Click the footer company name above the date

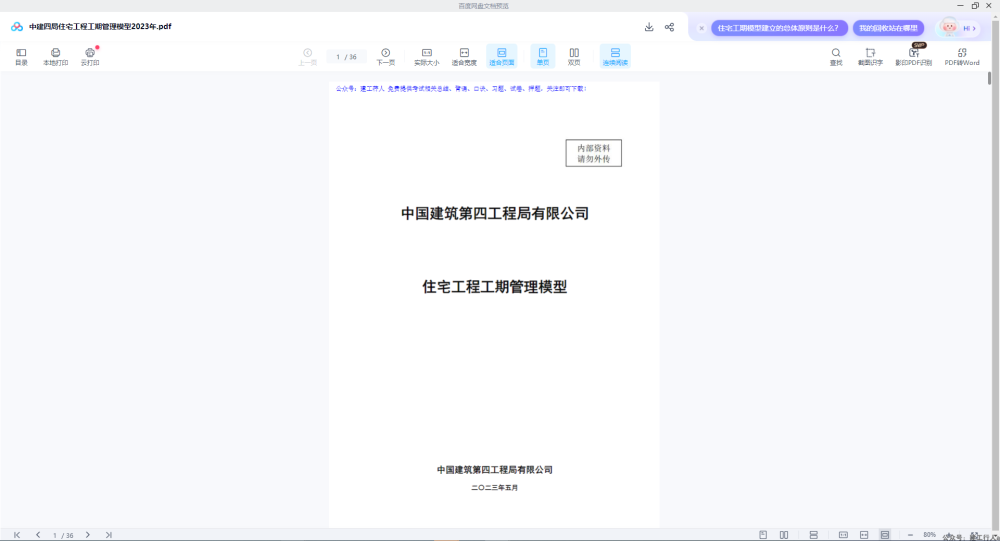[494, 470]
